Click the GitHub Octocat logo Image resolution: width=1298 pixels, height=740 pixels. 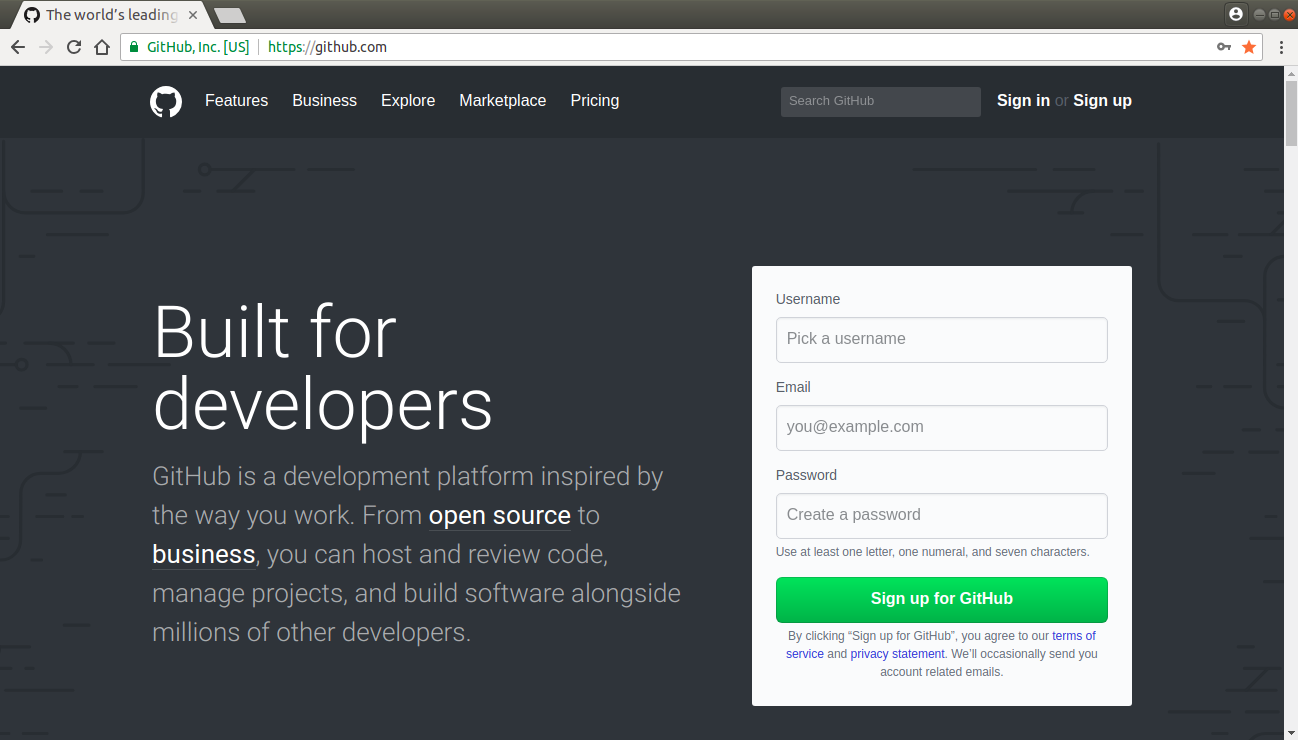[166, 101]
